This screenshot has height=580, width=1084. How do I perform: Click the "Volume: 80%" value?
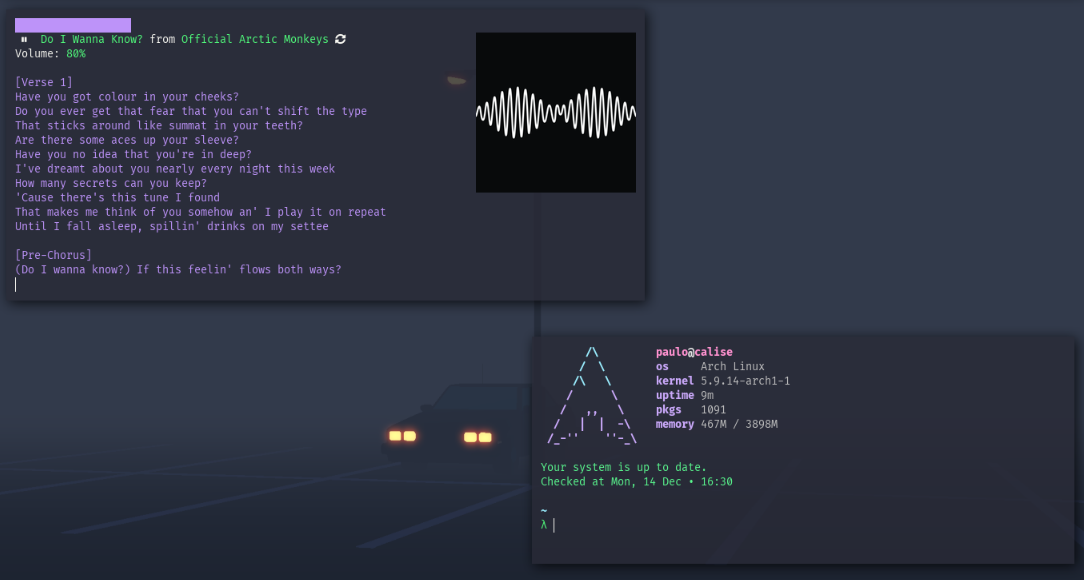tap(76, 53)
